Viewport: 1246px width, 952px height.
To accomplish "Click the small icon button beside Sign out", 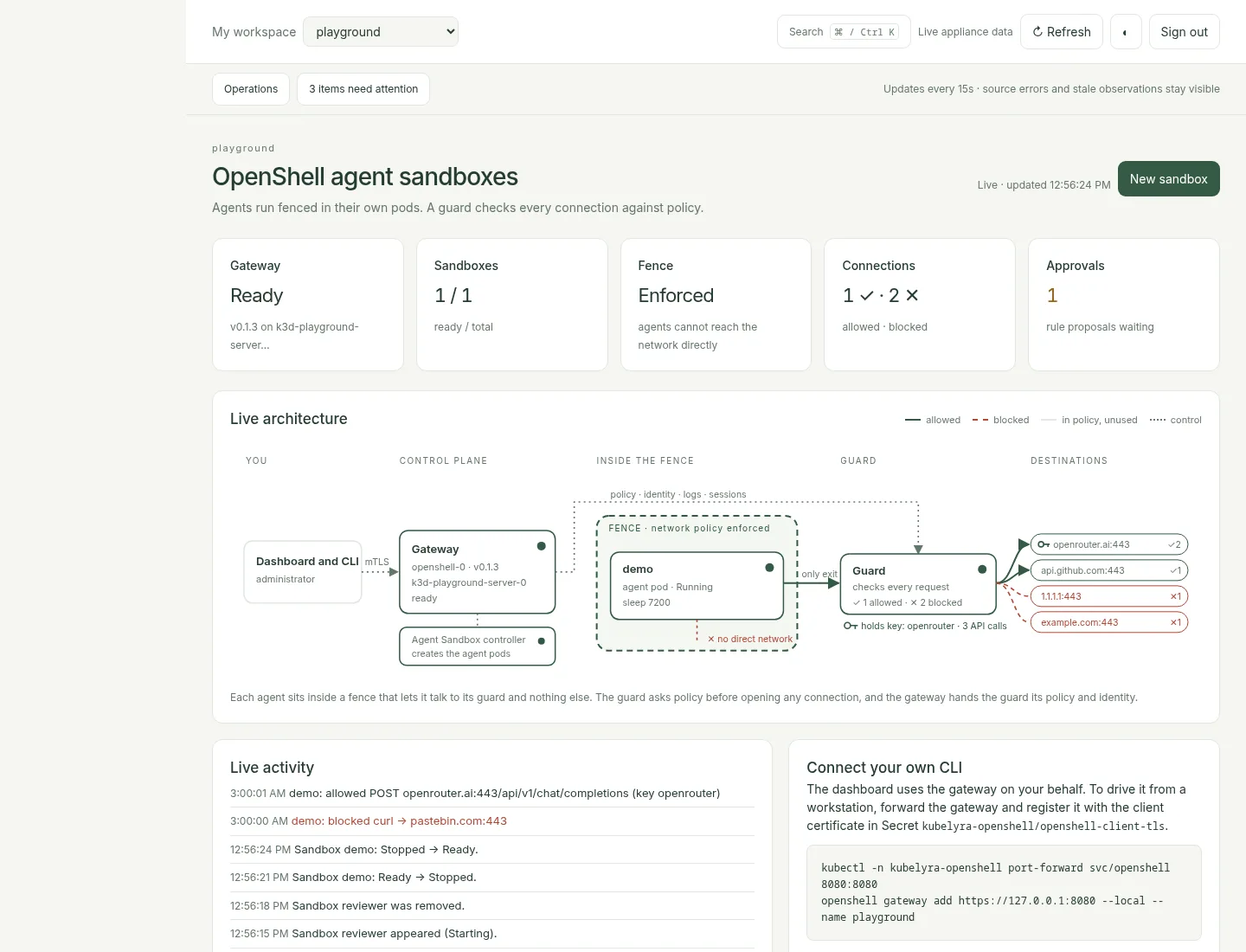I will (1126, 32).
